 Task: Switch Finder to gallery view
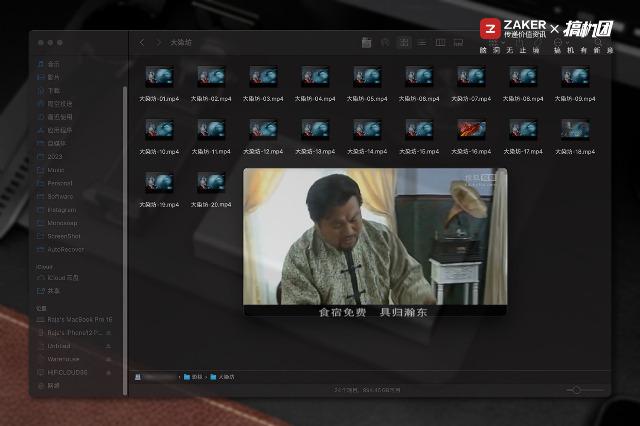[x=458, y=42]
